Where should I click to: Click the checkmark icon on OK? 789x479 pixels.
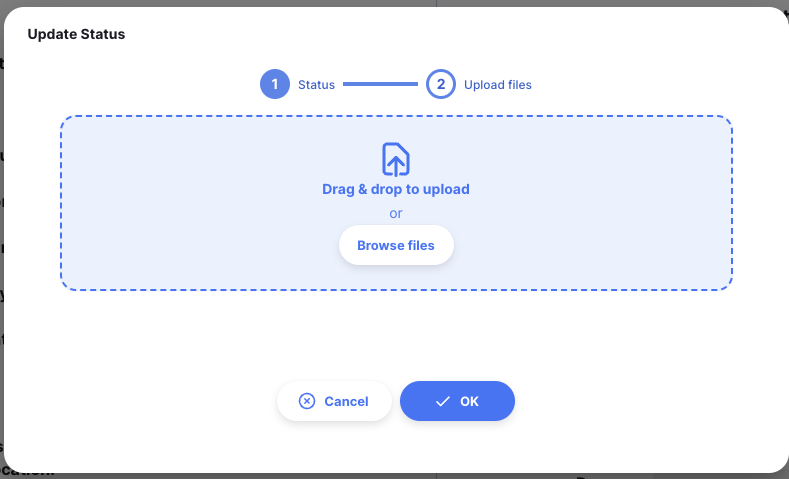click(x=442, y=401)
